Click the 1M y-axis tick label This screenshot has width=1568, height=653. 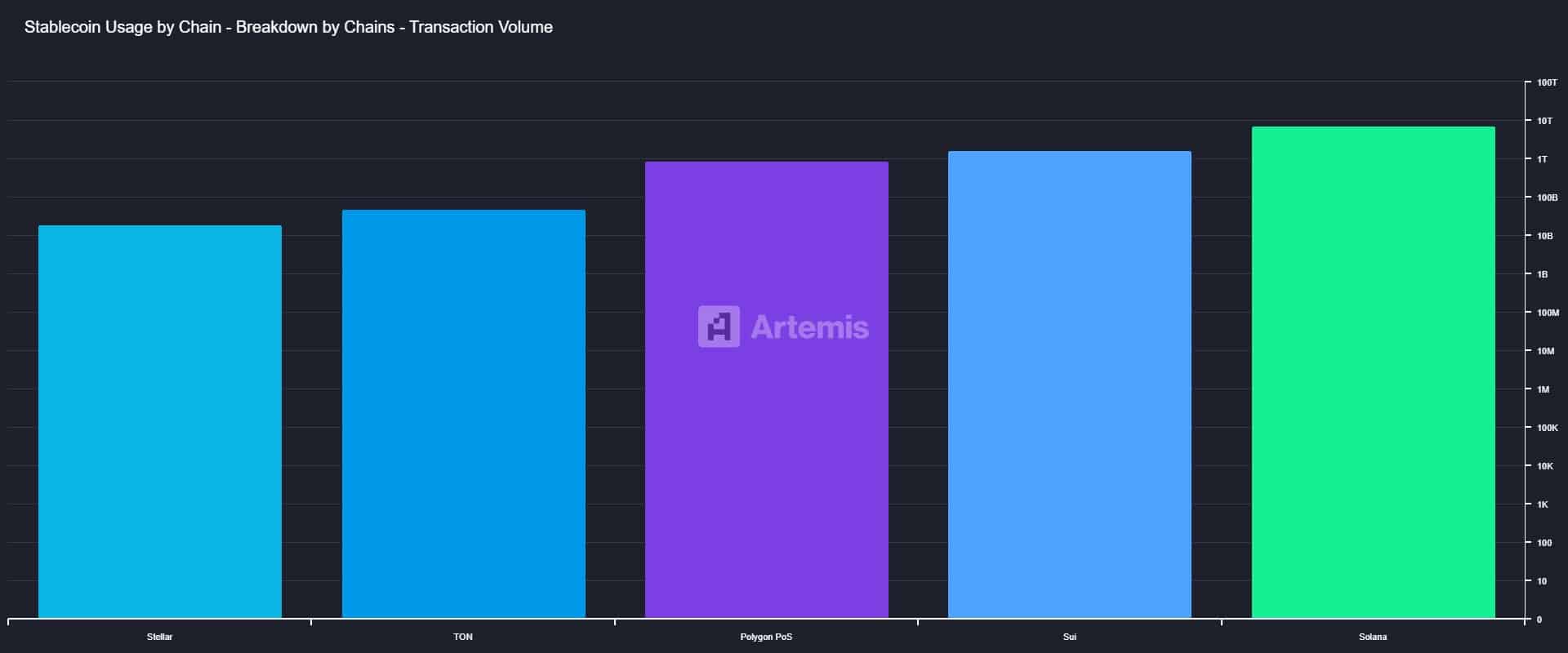point(1543,389)
